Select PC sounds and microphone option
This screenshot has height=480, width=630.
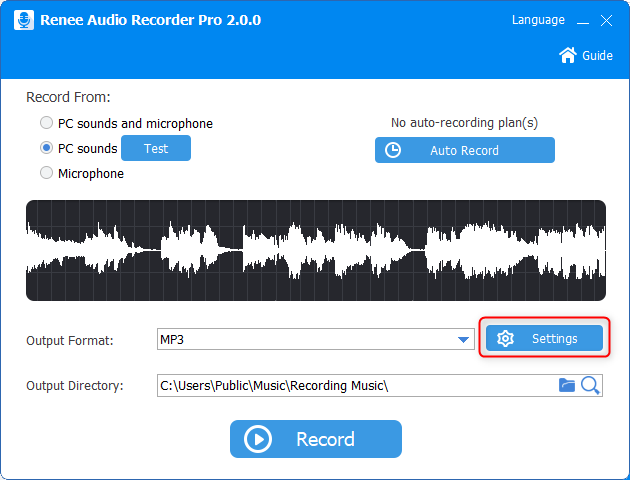pos(47,123)
